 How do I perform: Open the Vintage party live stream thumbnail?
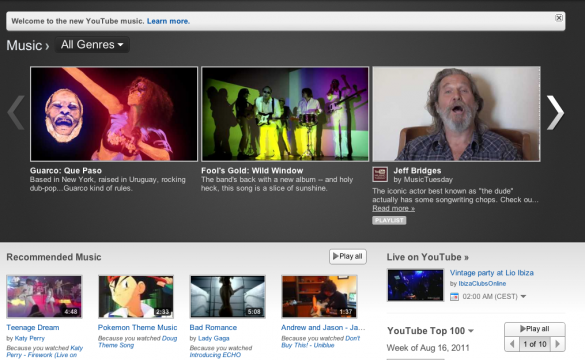[x=415, y=285]
